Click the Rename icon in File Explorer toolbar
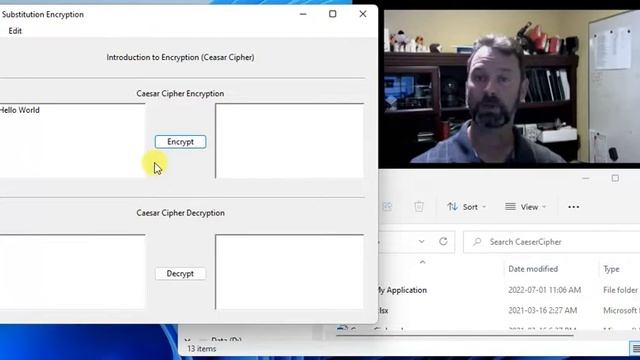This screenshot has height=360, width=640. tap(387, 207)
